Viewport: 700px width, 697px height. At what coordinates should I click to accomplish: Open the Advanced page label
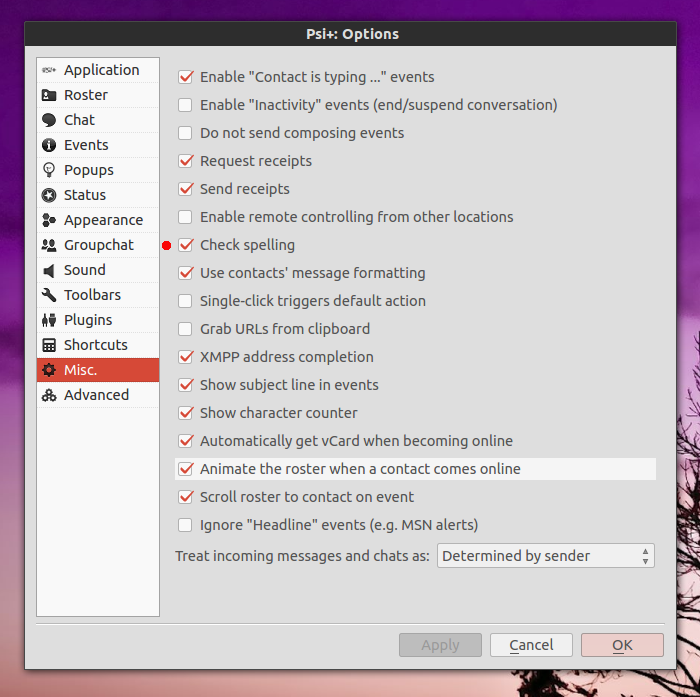pyautogui.click(x=96, y=395)
